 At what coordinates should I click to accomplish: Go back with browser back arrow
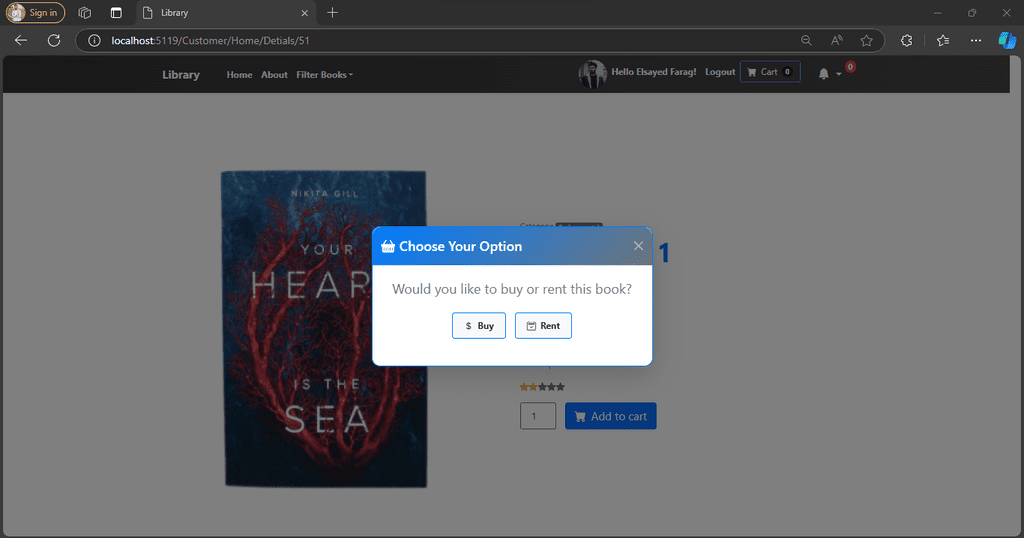(21, 40)
